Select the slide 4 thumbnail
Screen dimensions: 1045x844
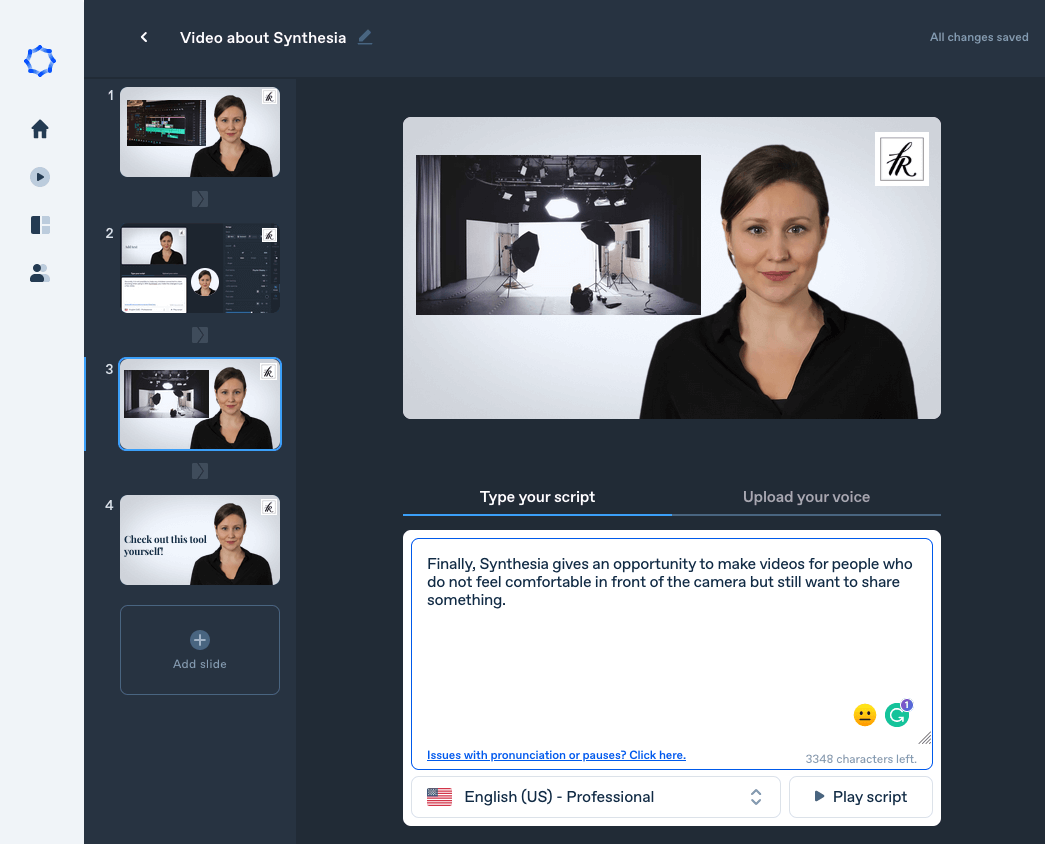click(x=199, y=540)
